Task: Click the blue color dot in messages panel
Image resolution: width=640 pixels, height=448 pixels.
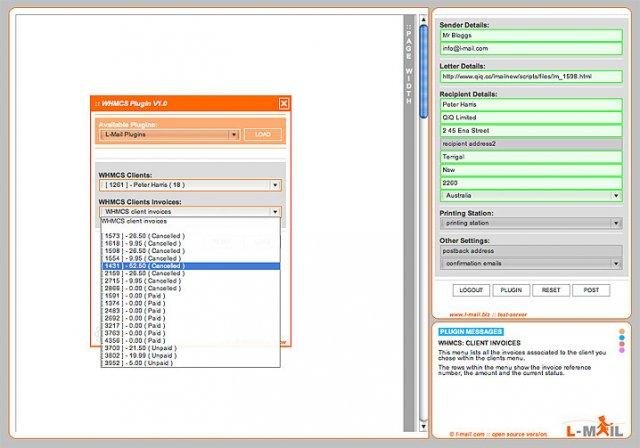Action: [622, 338]
